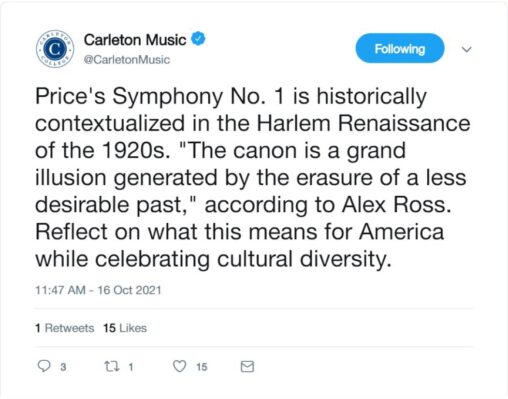508x399 pixels.
Task: View the 15 Likes list
Action: [125, 328]
